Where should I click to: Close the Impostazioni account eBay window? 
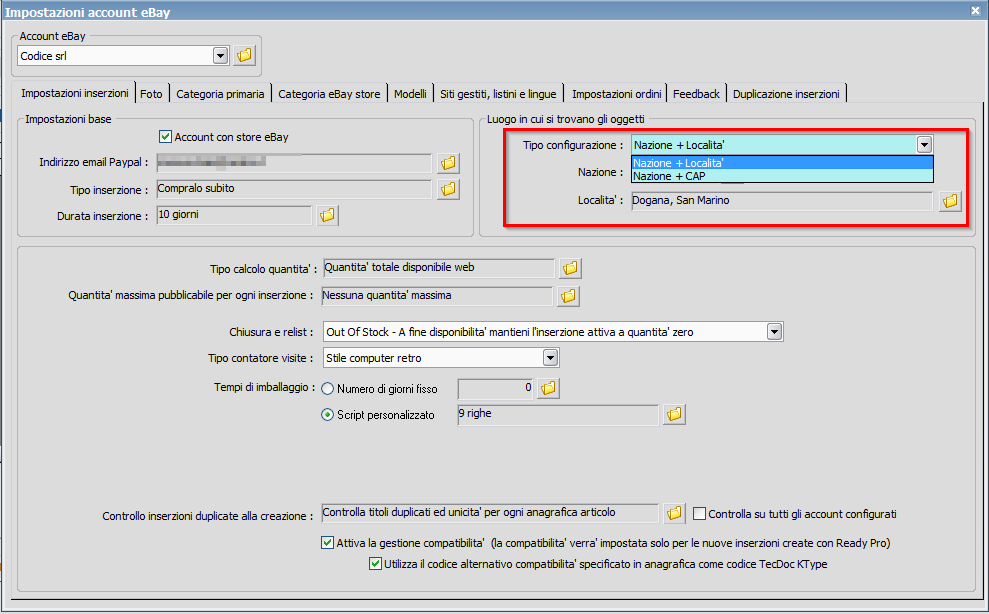pos(974,11)
